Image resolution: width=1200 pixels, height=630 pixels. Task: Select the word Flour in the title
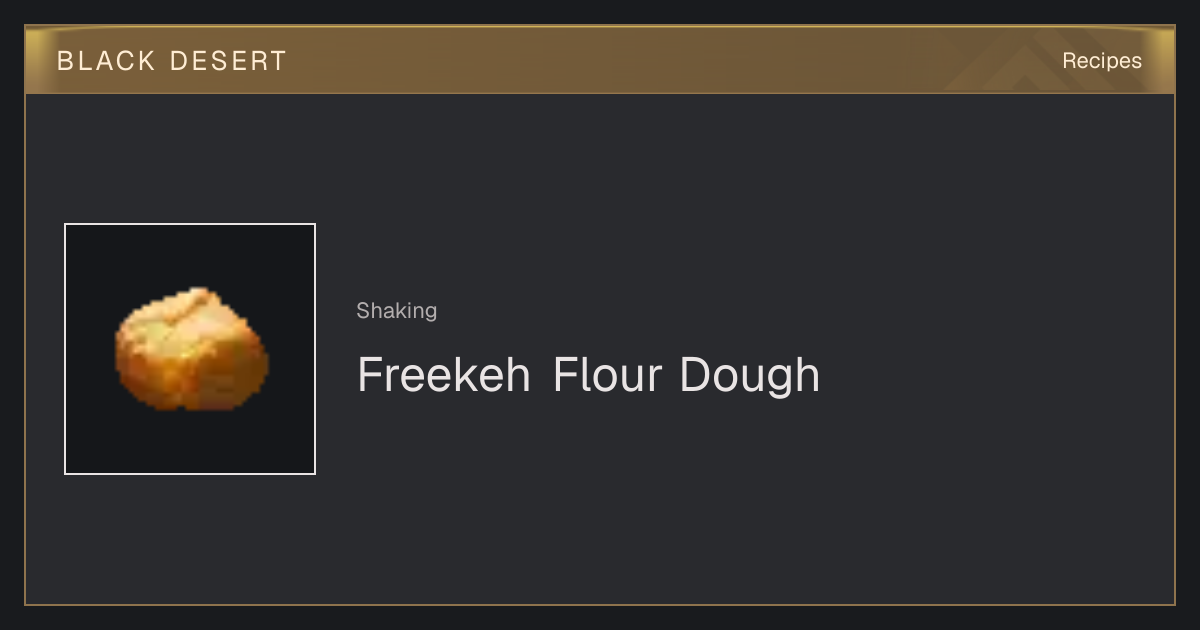pos(607,376)
